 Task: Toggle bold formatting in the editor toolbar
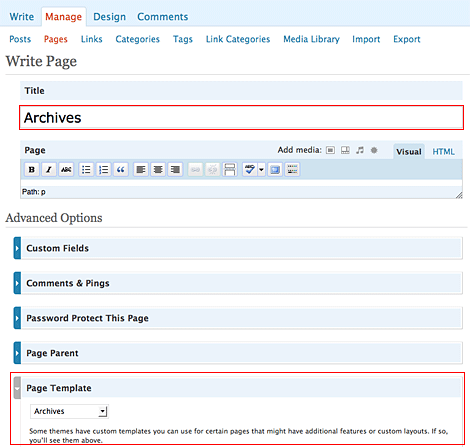pos(32,170)
